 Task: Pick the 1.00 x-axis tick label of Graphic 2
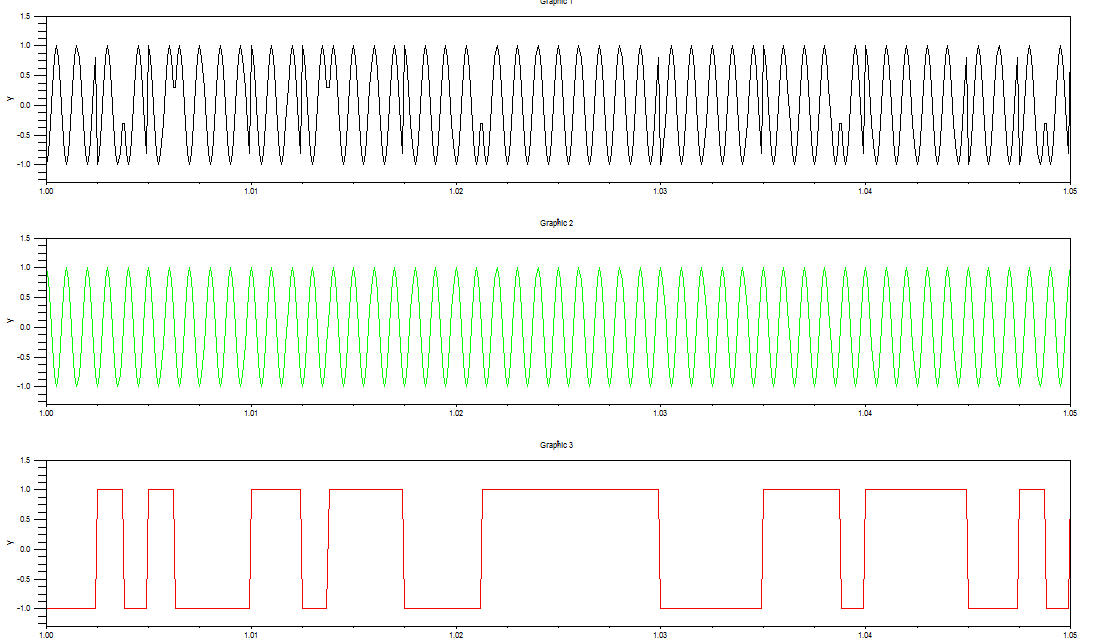click(x=46, y=413)
